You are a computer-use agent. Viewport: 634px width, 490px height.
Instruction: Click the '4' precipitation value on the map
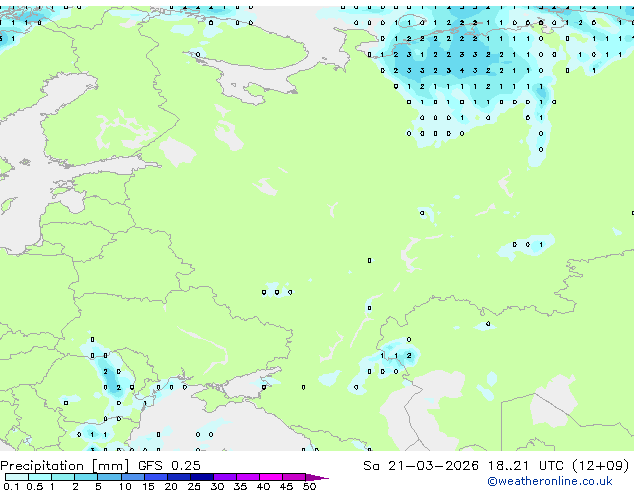(462, 70)
